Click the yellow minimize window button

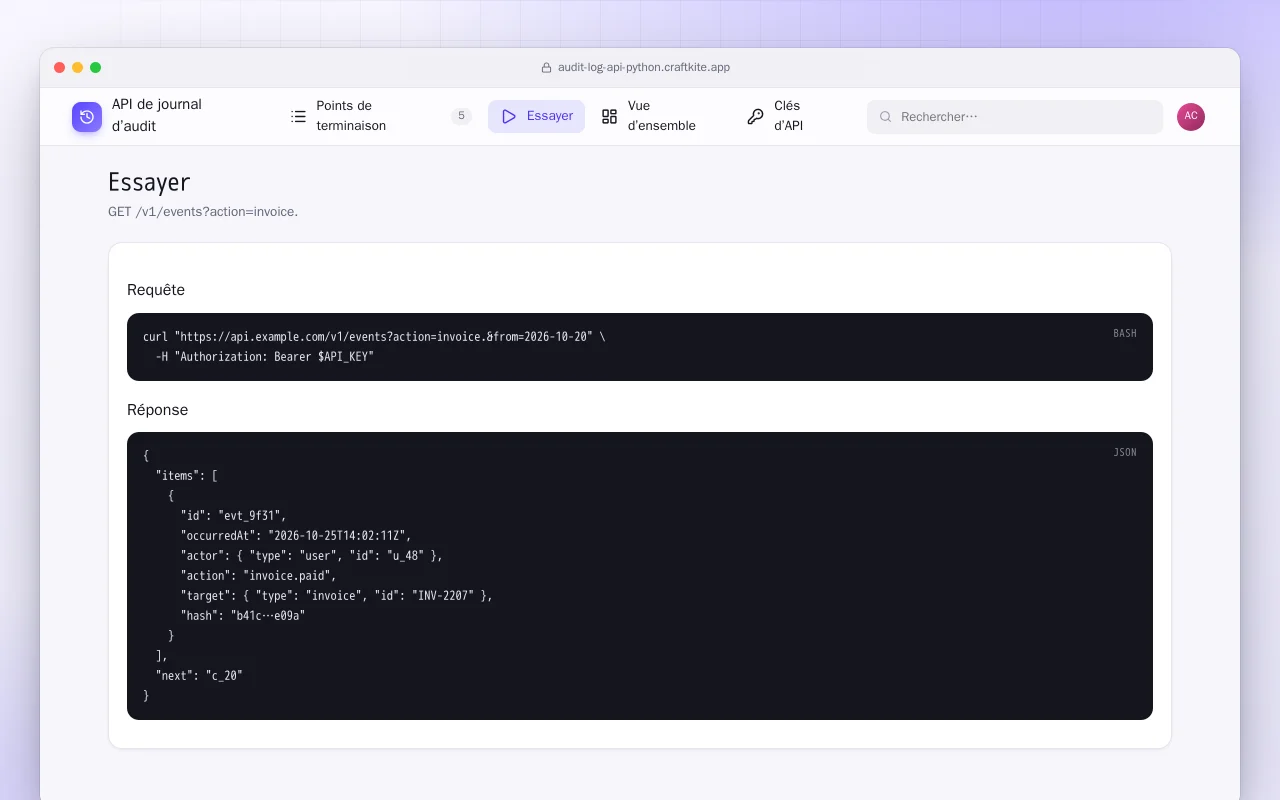pyautogui.click(x=78, y=68)
